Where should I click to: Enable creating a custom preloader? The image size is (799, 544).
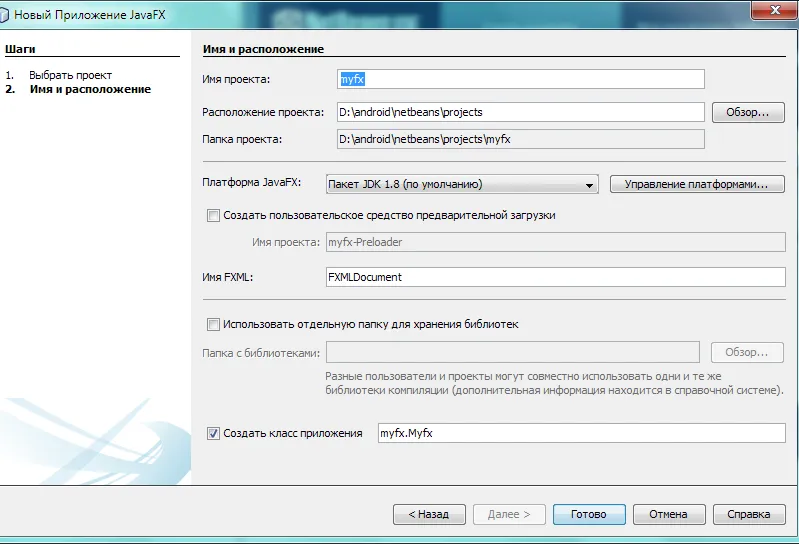point(213,215)
